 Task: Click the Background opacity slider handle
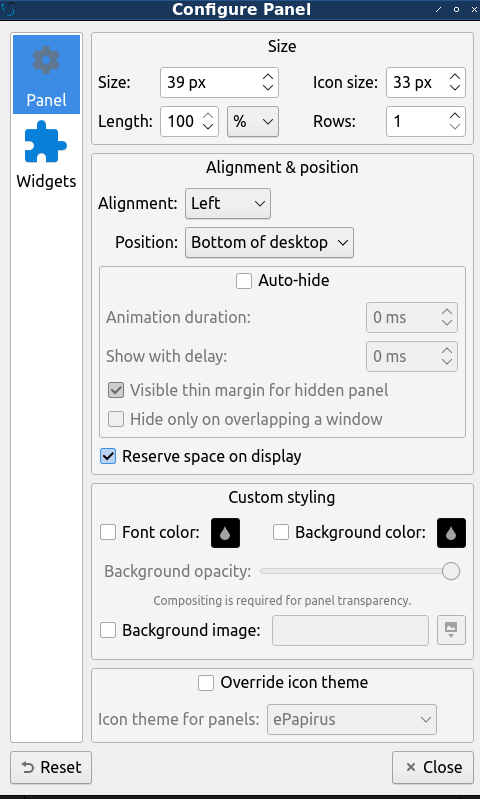(x=451, y=571)
